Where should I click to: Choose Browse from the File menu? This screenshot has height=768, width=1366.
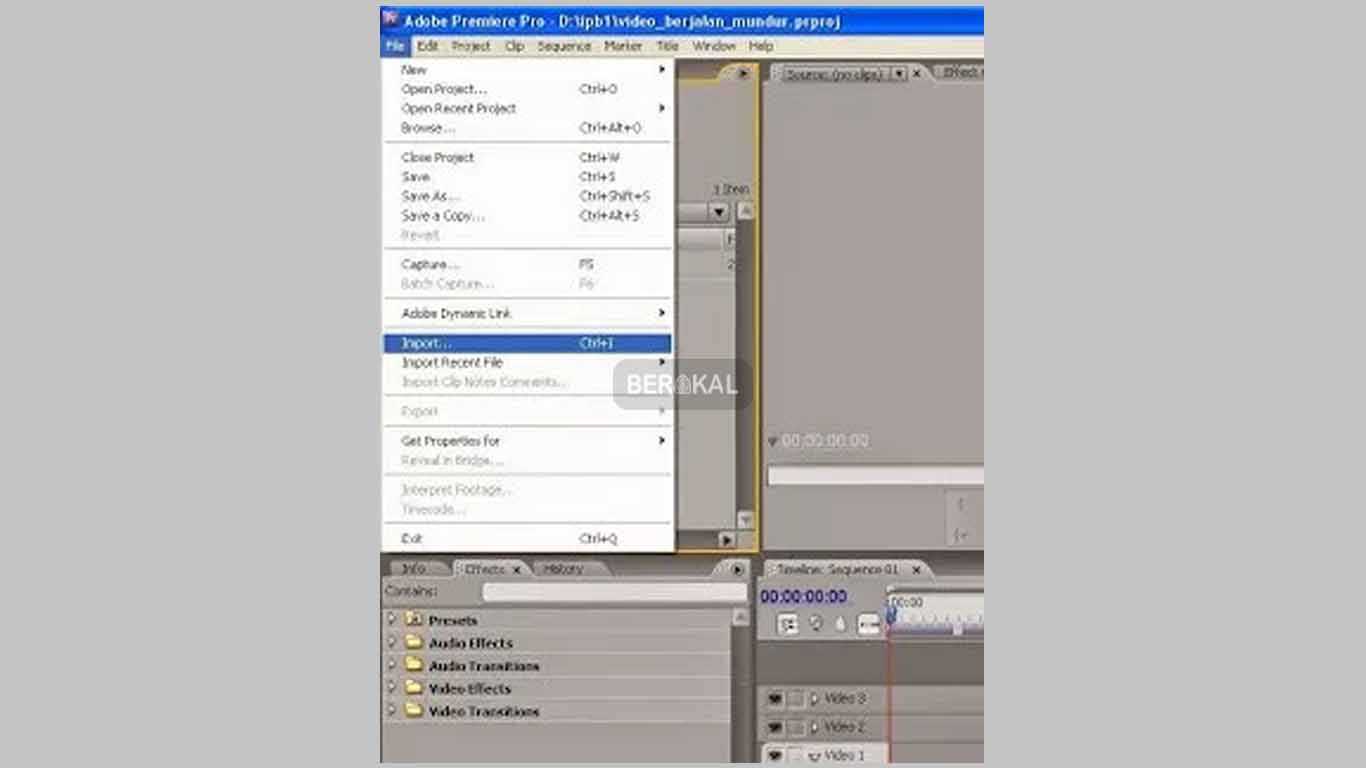point(528,128)
